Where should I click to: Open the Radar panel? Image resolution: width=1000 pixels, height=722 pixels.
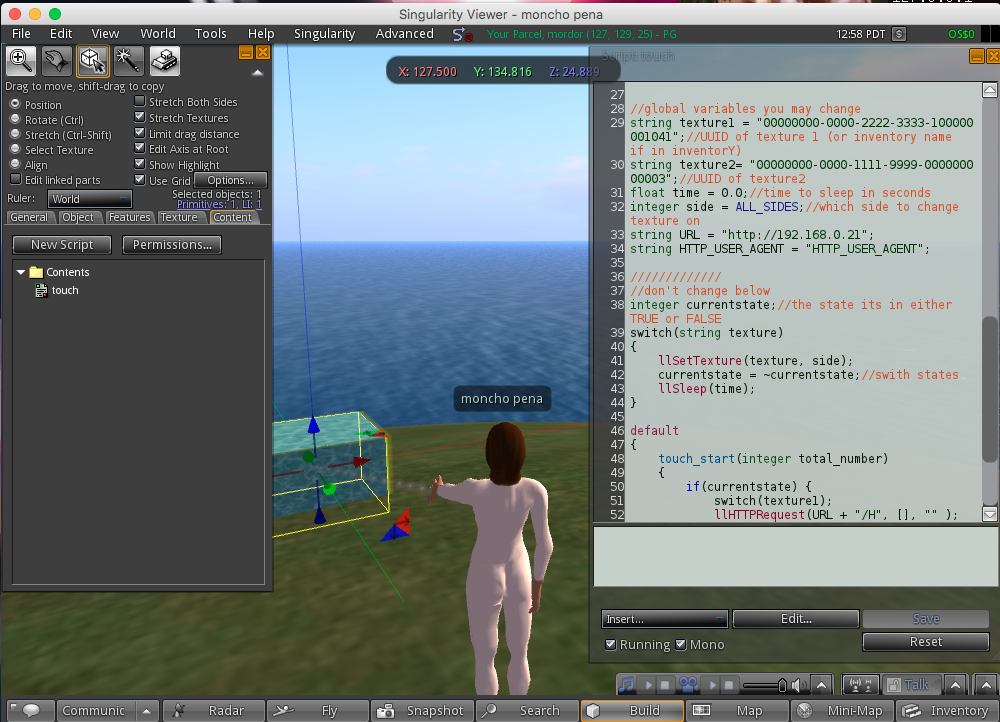tap(214, 711)
